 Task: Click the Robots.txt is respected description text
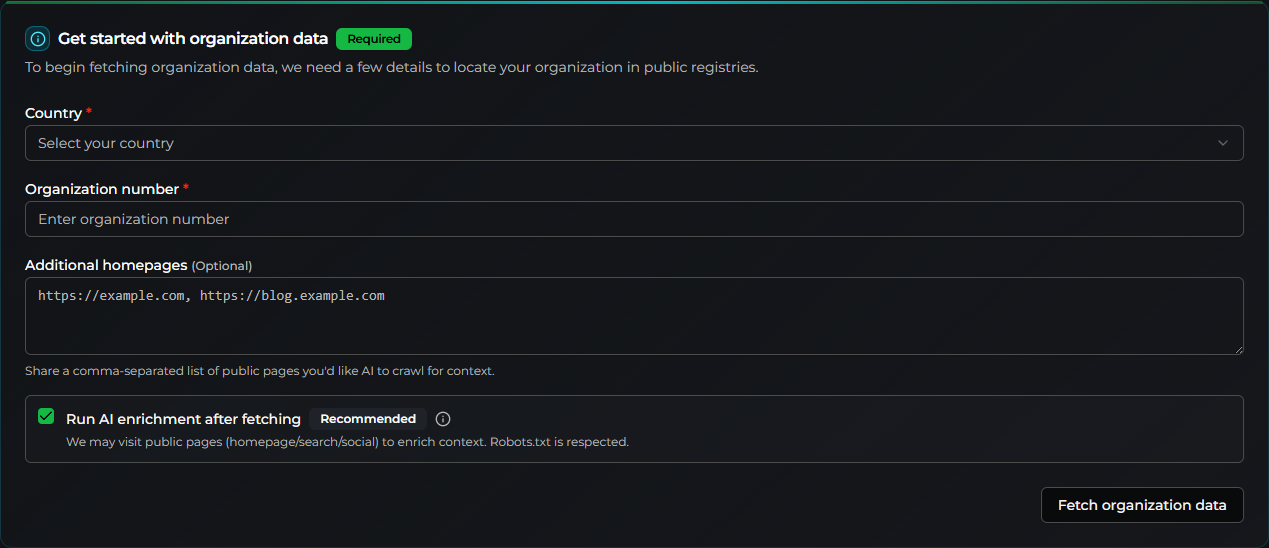tap(347, 441)
